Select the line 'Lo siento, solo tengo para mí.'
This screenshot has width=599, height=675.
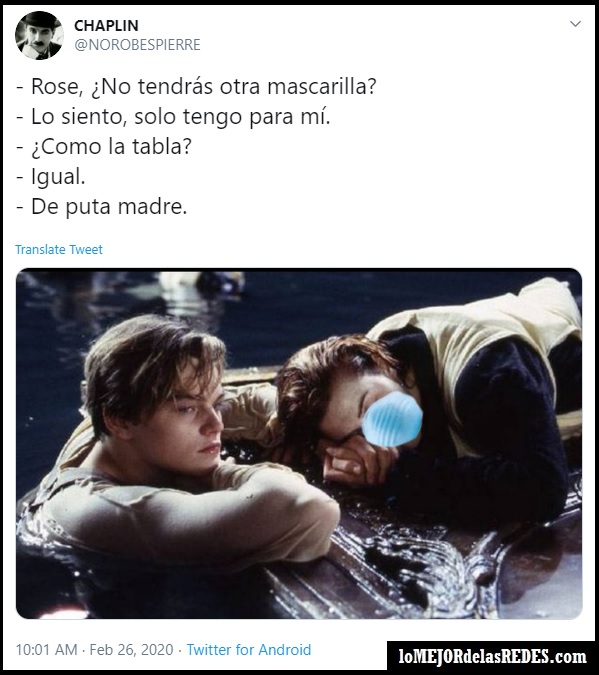click(180, 117)
